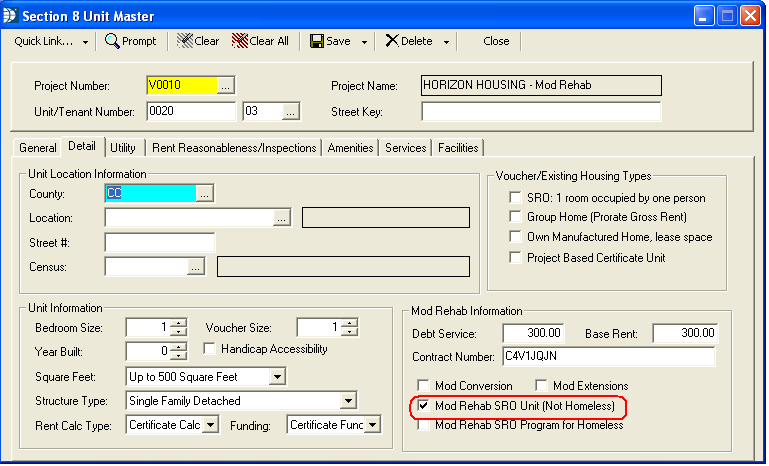This screenshot has height=466, width=769.
Task: Open the County lookup ellipsis button
Action: click(205, 194)
